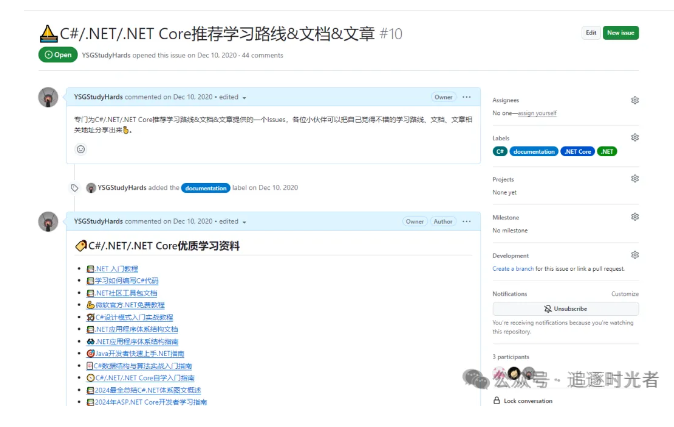Open the '.NET应用程序体系结构指南' link
The width and height of the screenshot is (674, 427).
132,341
